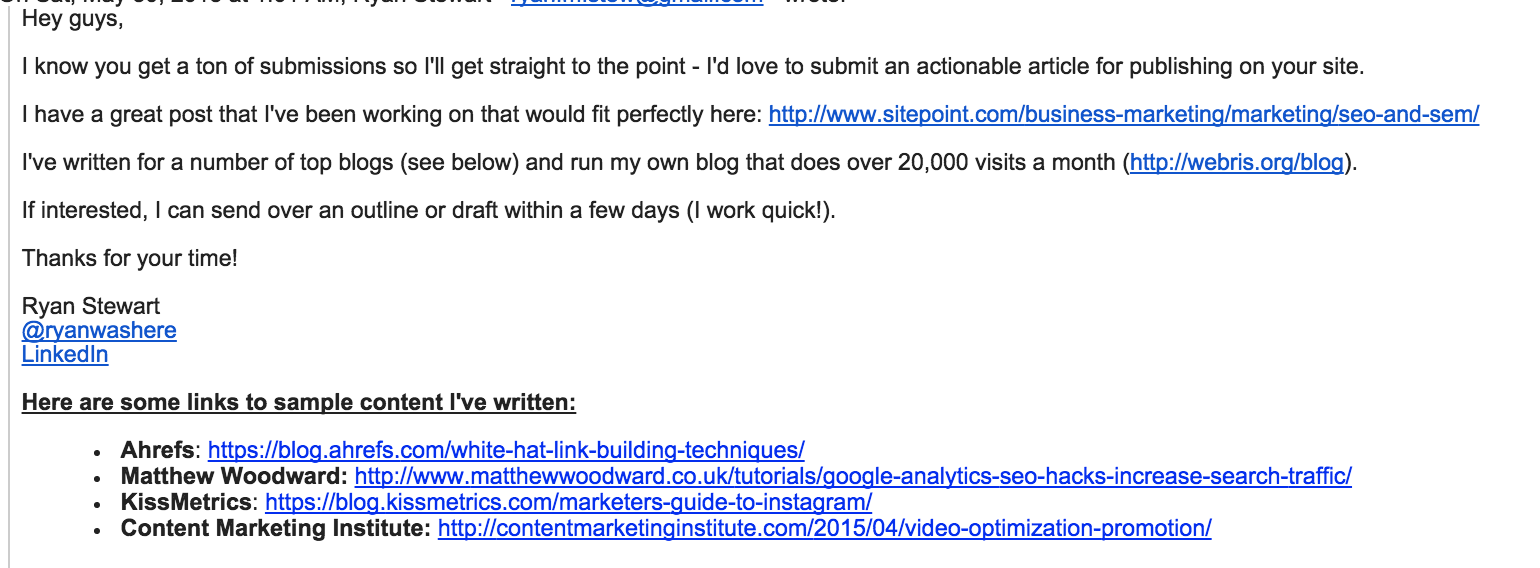The width and height of the screenshot is (1540, 568).
Task: Click the line starting "If interested, I can send"
Action: pos(428,211)
